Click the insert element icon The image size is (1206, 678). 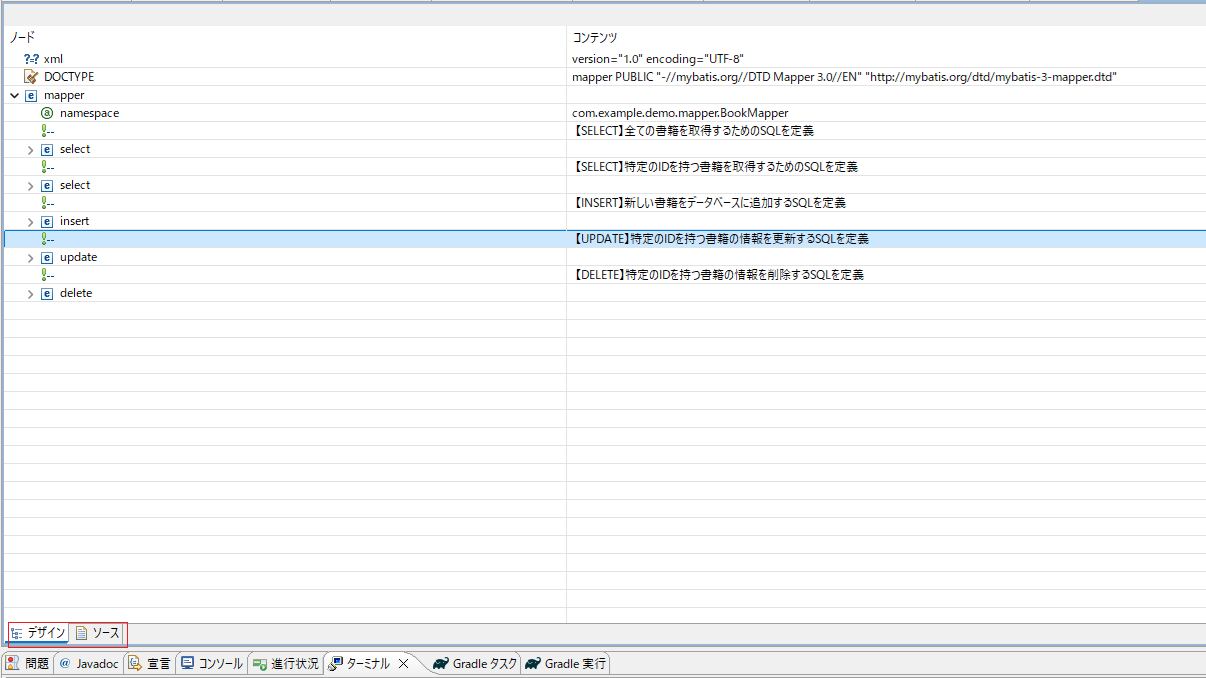pos(47,221)
